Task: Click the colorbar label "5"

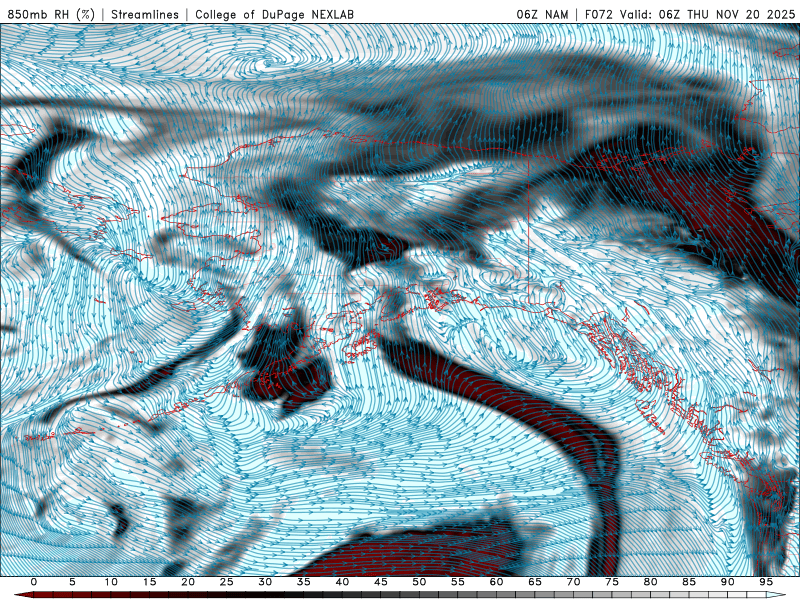Action: point(72,582)
